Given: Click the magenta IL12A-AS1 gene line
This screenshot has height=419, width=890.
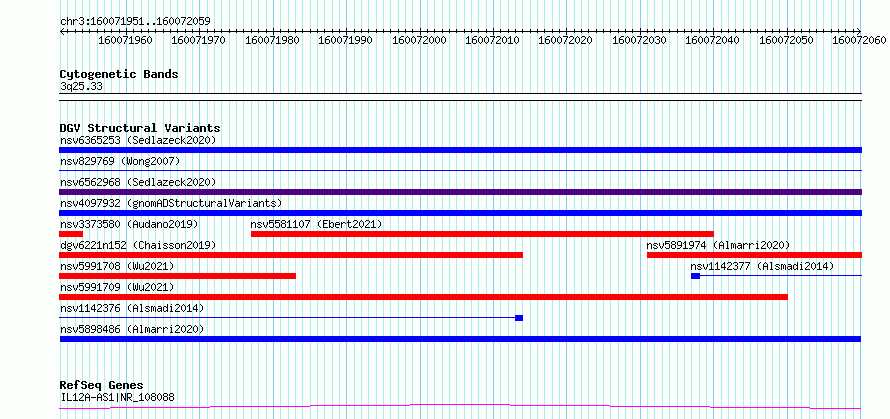Looking at the screenshot, I should [460, 407].
